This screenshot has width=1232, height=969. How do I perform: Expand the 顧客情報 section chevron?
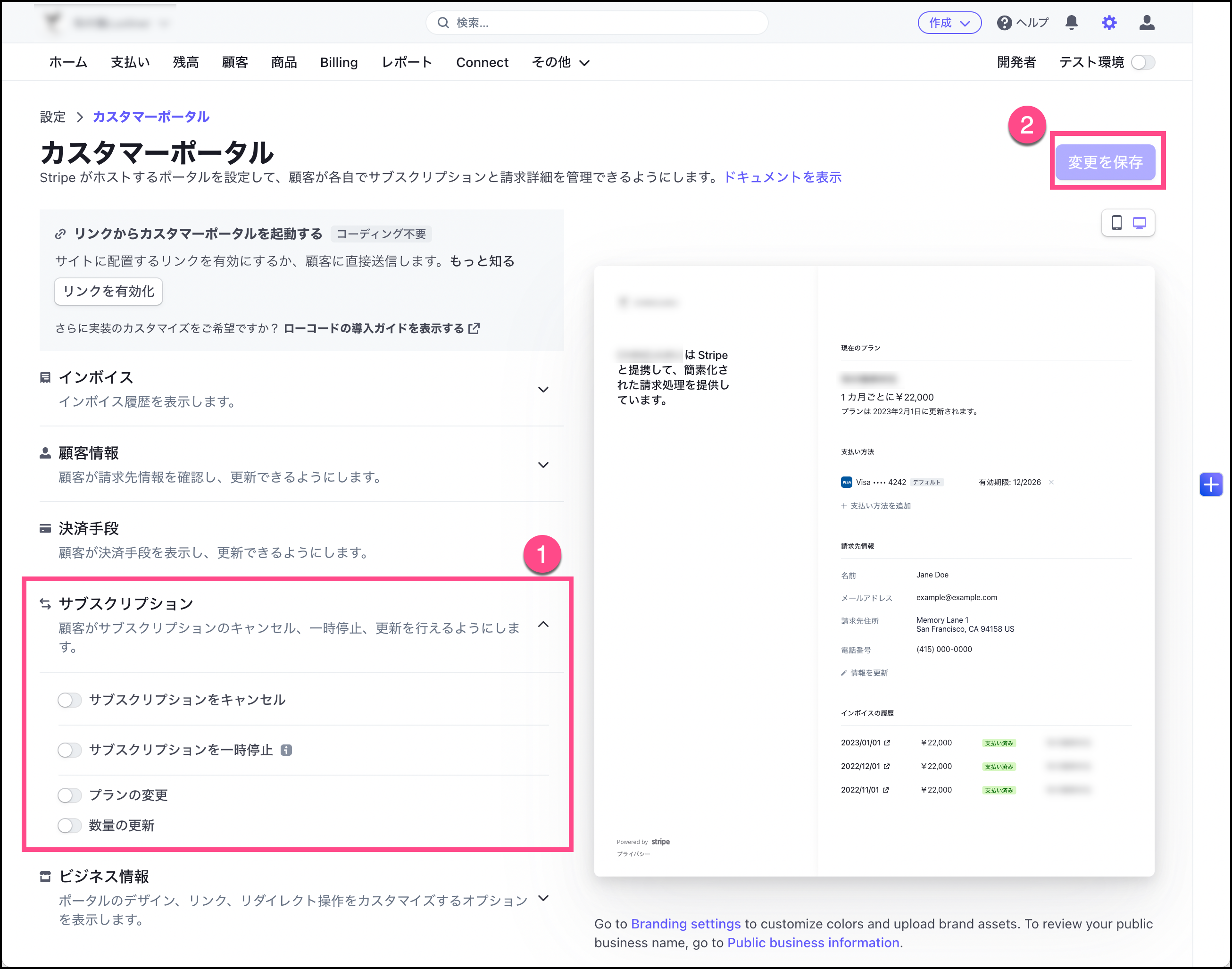click(543, 465)
